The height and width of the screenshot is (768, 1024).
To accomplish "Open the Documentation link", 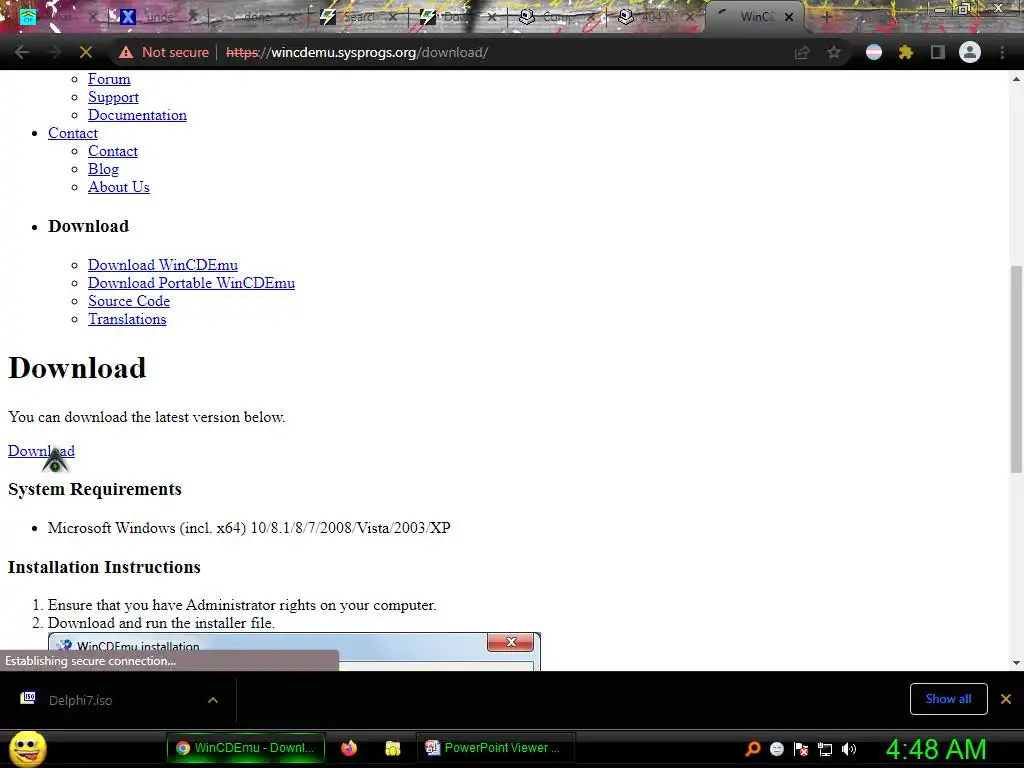I will [x=137, y=115].
